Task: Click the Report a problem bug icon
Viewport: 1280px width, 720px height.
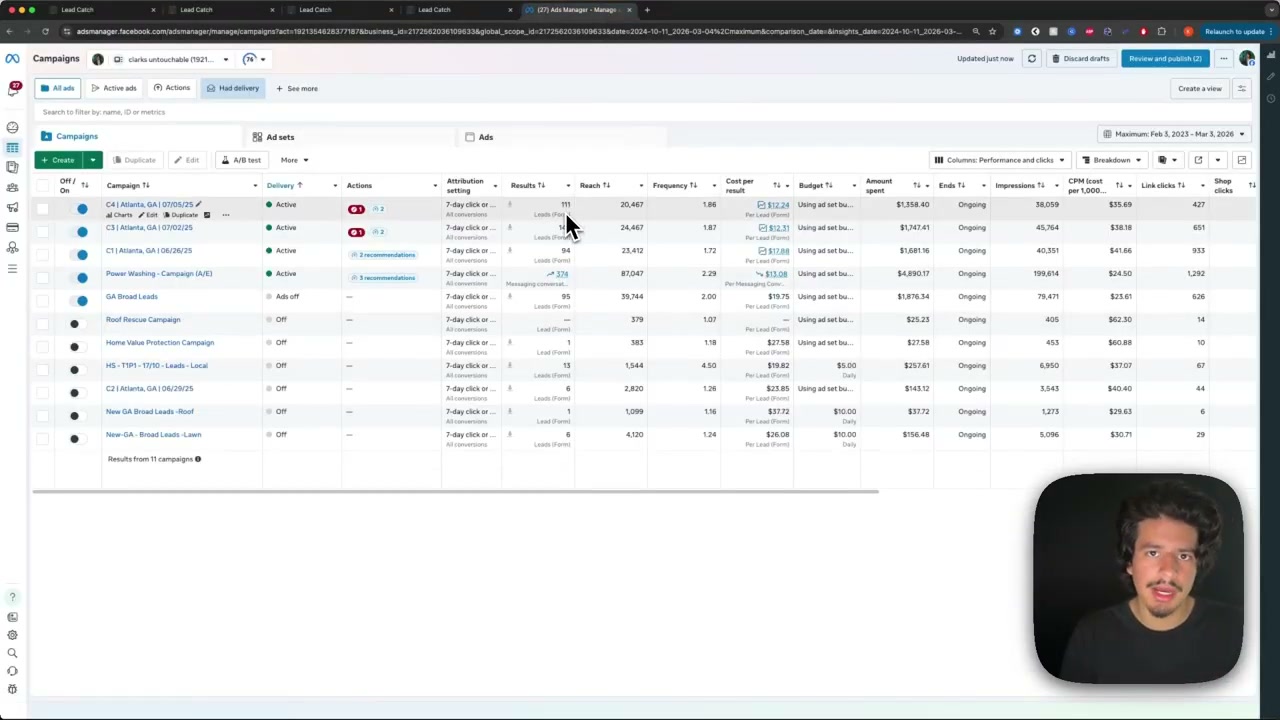Action: (12, 689)
